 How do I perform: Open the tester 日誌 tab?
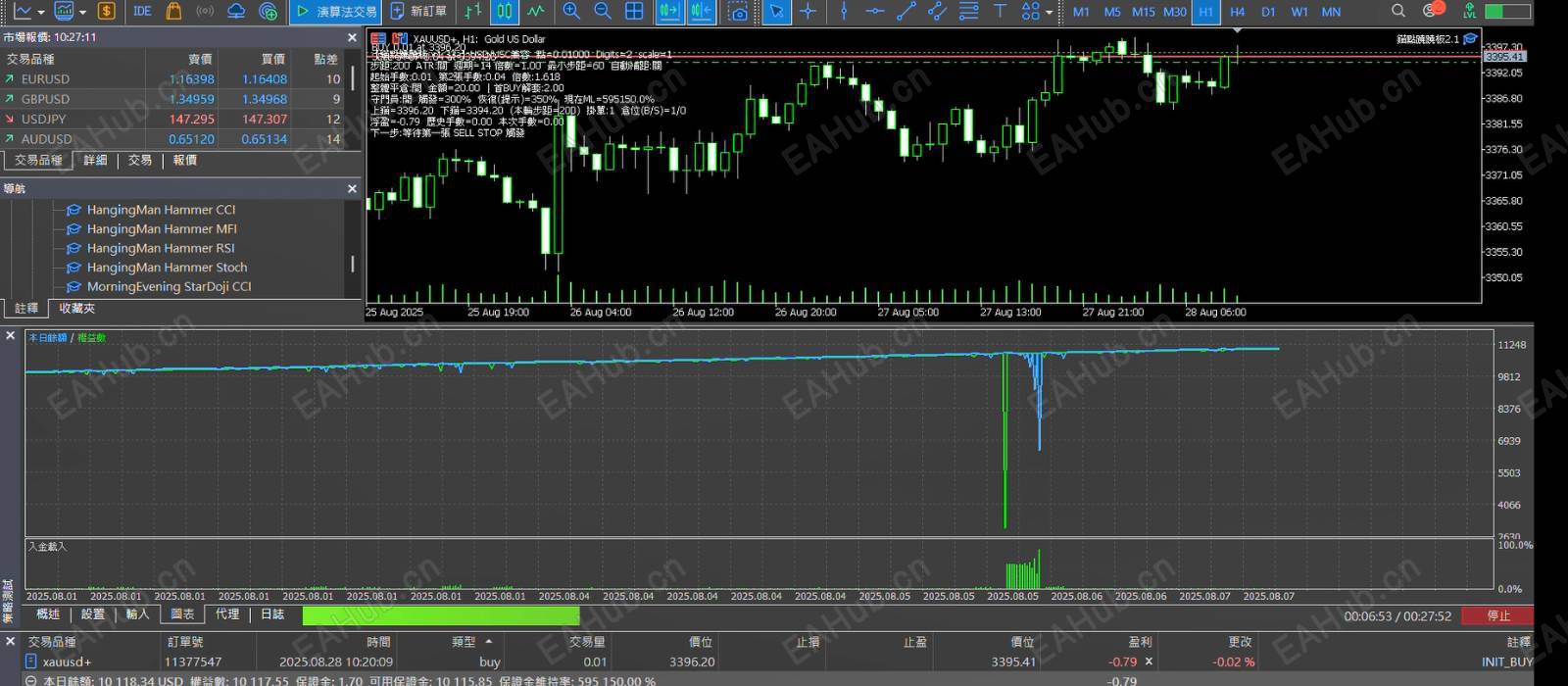pyautogui.click(x=272, y=614)
